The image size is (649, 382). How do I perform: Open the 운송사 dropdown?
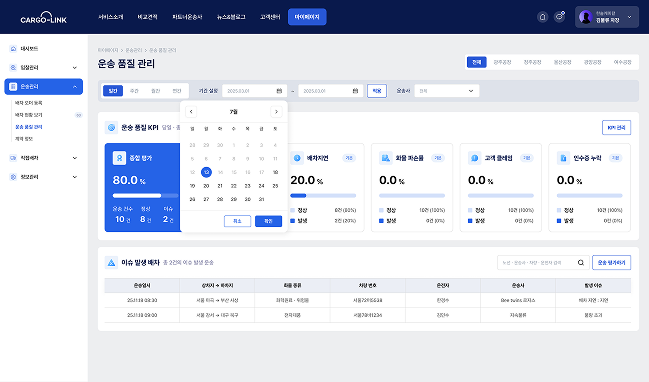447,91
